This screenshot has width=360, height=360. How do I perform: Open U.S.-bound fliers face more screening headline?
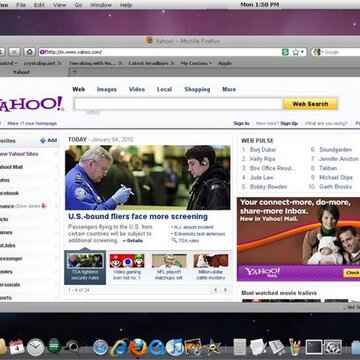[138, 217]
